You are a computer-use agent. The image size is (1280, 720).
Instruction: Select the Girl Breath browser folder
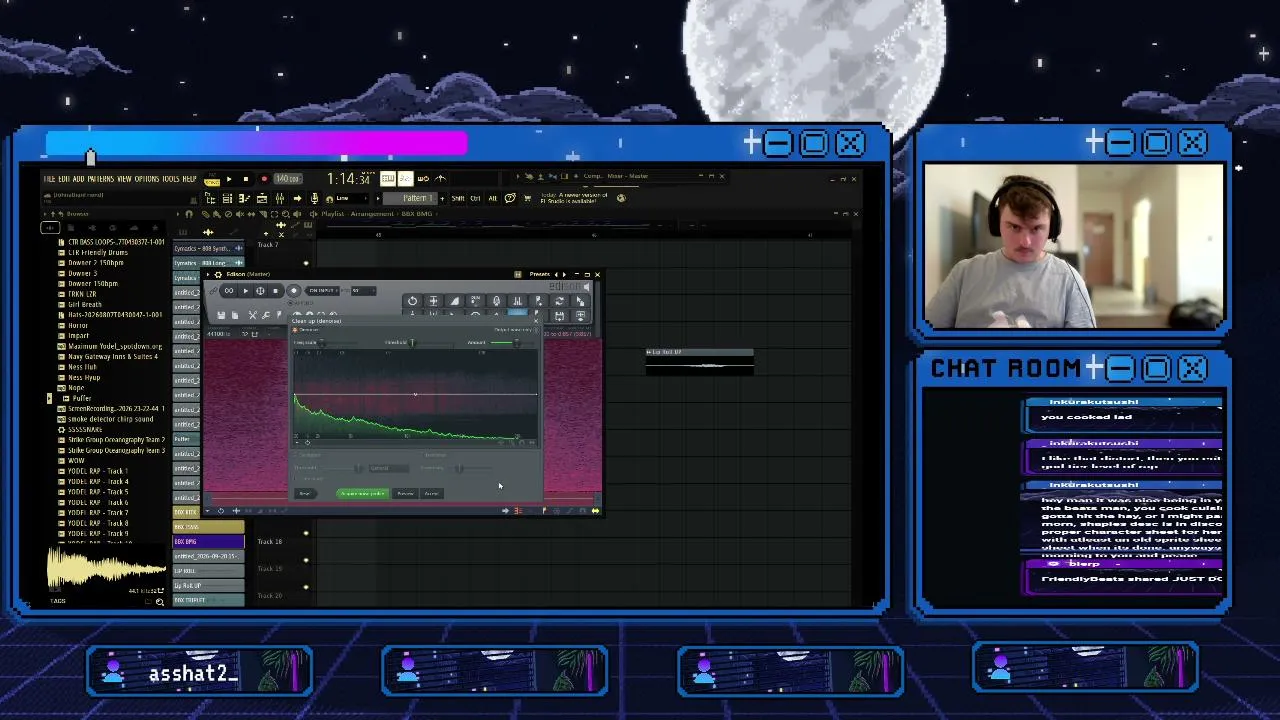85,304
